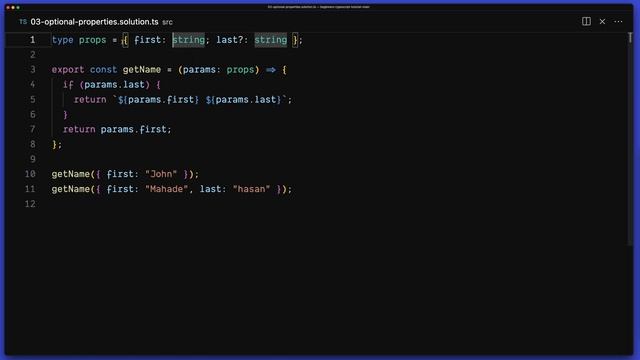Click the vertical scrollbar of the editor
This screenshot has width=640, height=360.
coord(630,139)
